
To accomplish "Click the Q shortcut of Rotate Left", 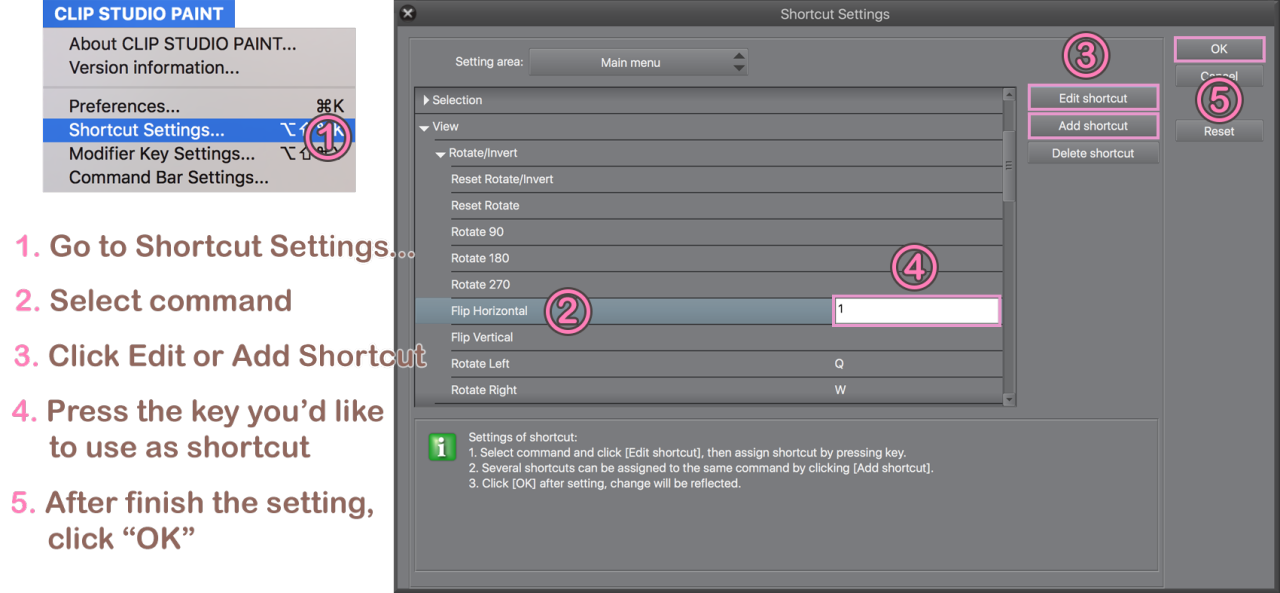I will tap(839, 364).
